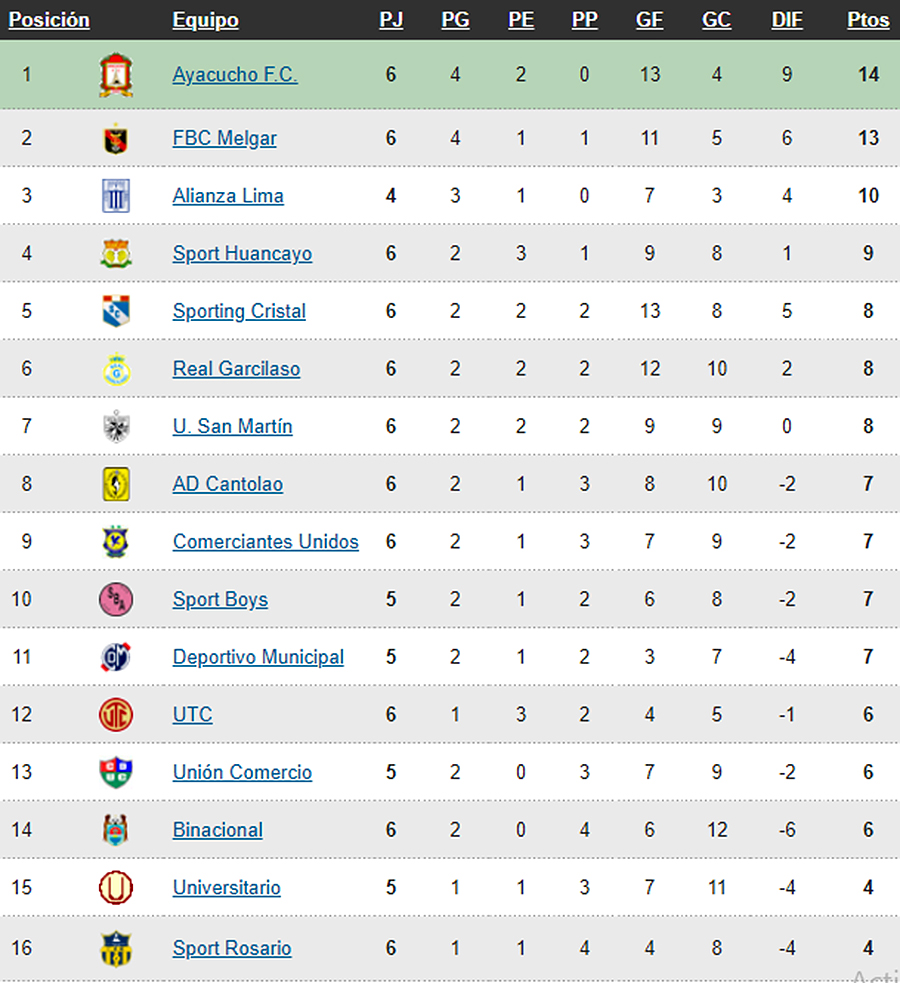Click the Ayacucho F.C. club crest
The image size is (900, 983).
pos(116,75)
